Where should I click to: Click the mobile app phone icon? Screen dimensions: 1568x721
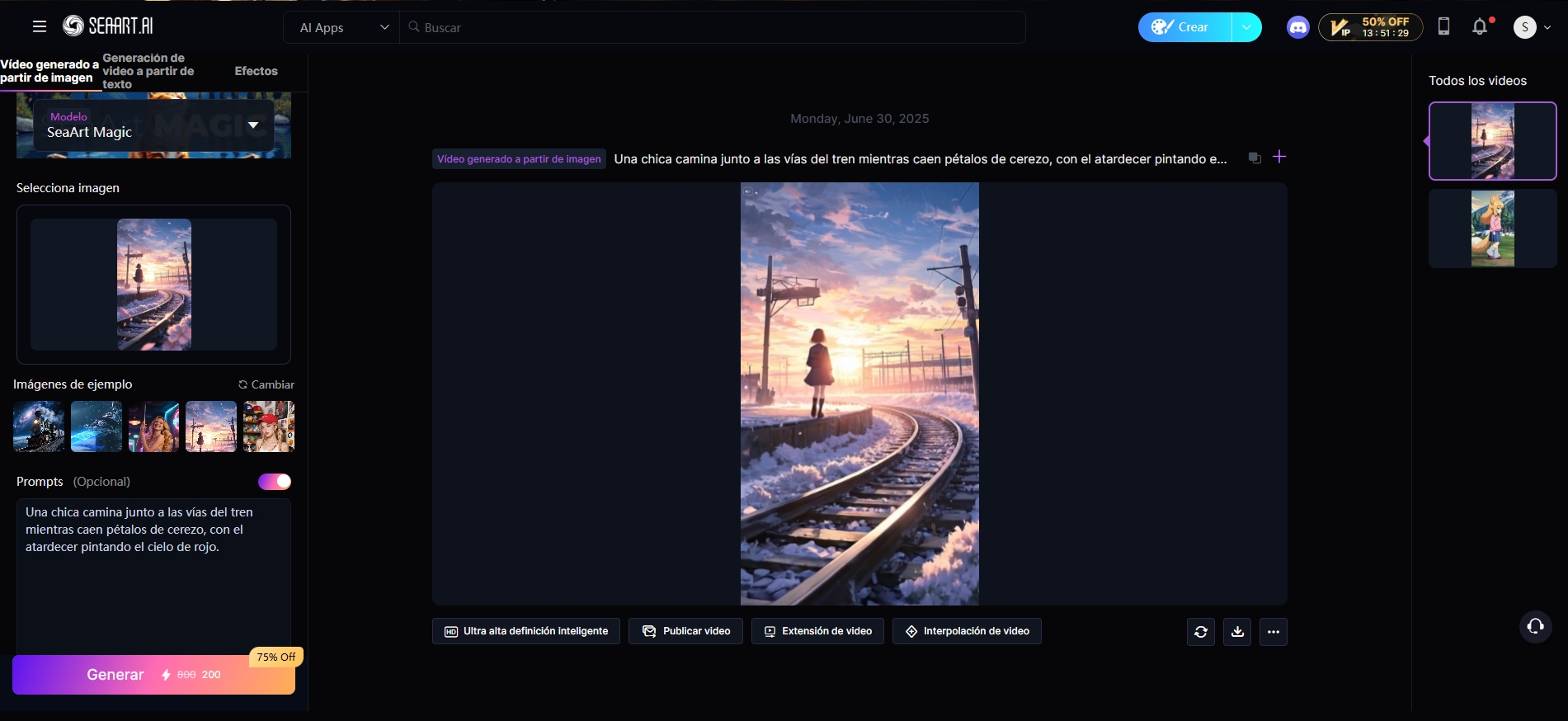click(x=1443, y=26)
